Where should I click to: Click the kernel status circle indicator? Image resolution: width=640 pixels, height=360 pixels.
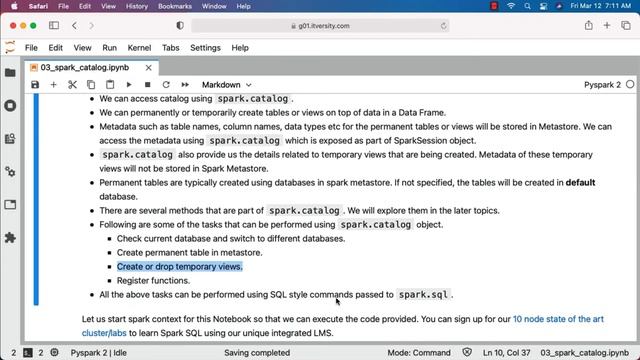coord(630,84)
